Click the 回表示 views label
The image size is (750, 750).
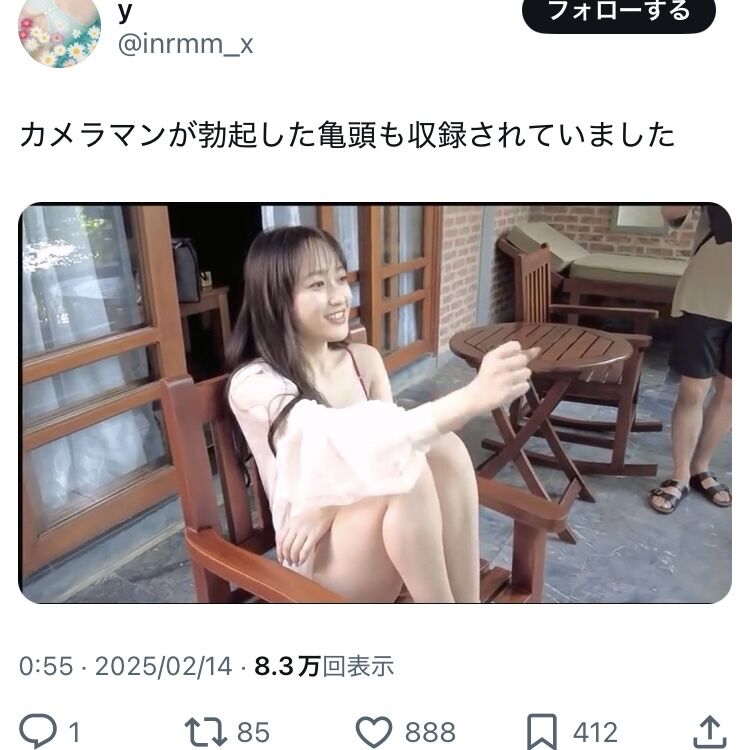[358, 666]
